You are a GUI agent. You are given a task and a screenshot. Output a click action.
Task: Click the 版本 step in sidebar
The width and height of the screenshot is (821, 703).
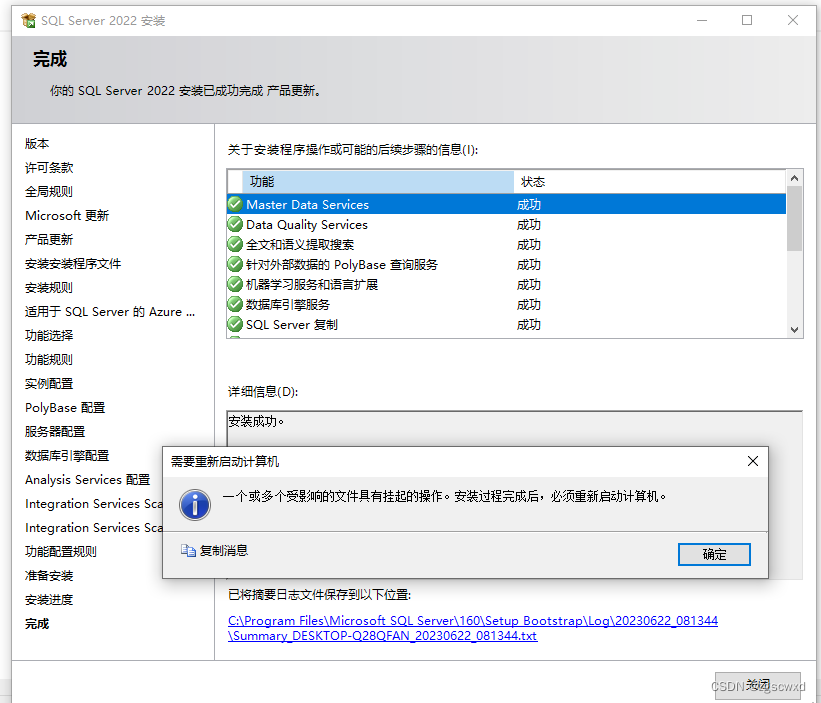[x=37, y=143]
